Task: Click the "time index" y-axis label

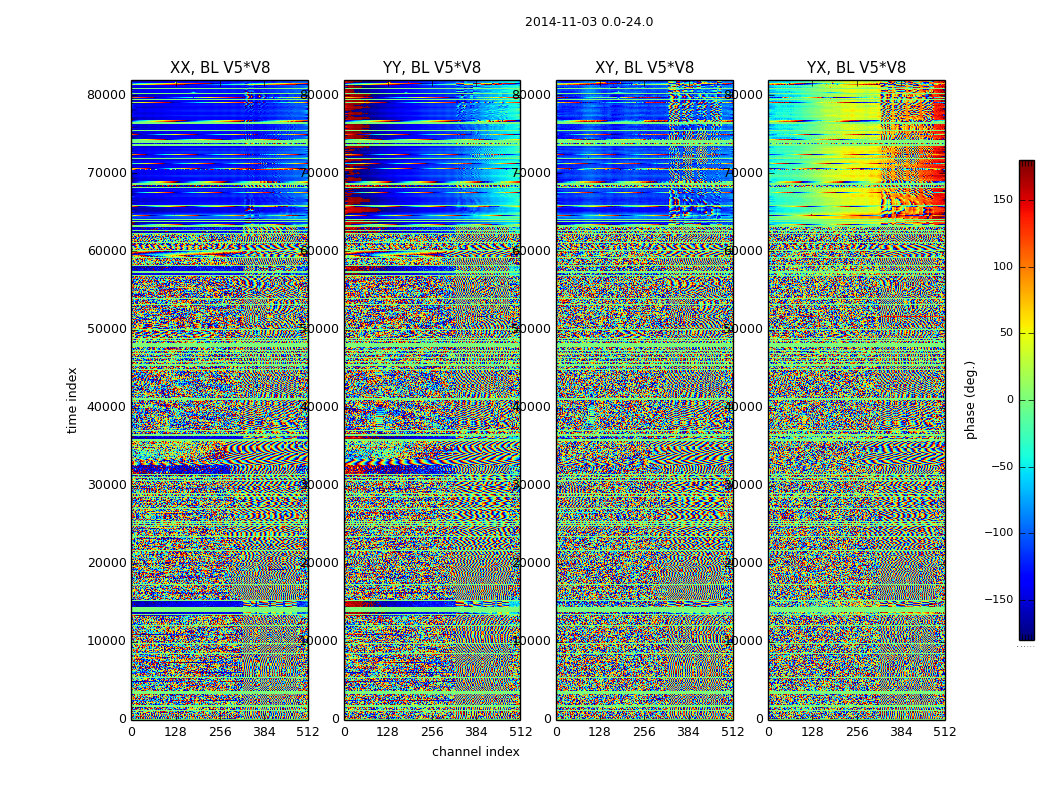Action: (x=72, y=400)
